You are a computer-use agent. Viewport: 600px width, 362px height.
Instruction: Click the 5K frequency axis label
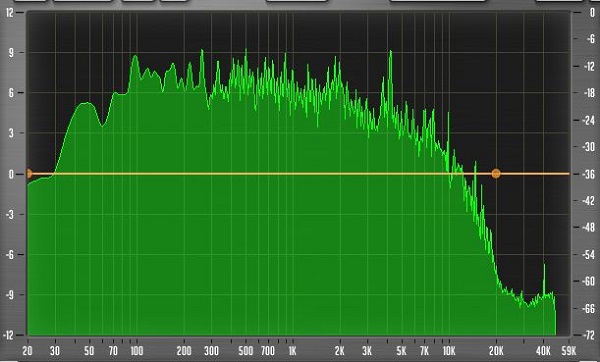[401, 351]
